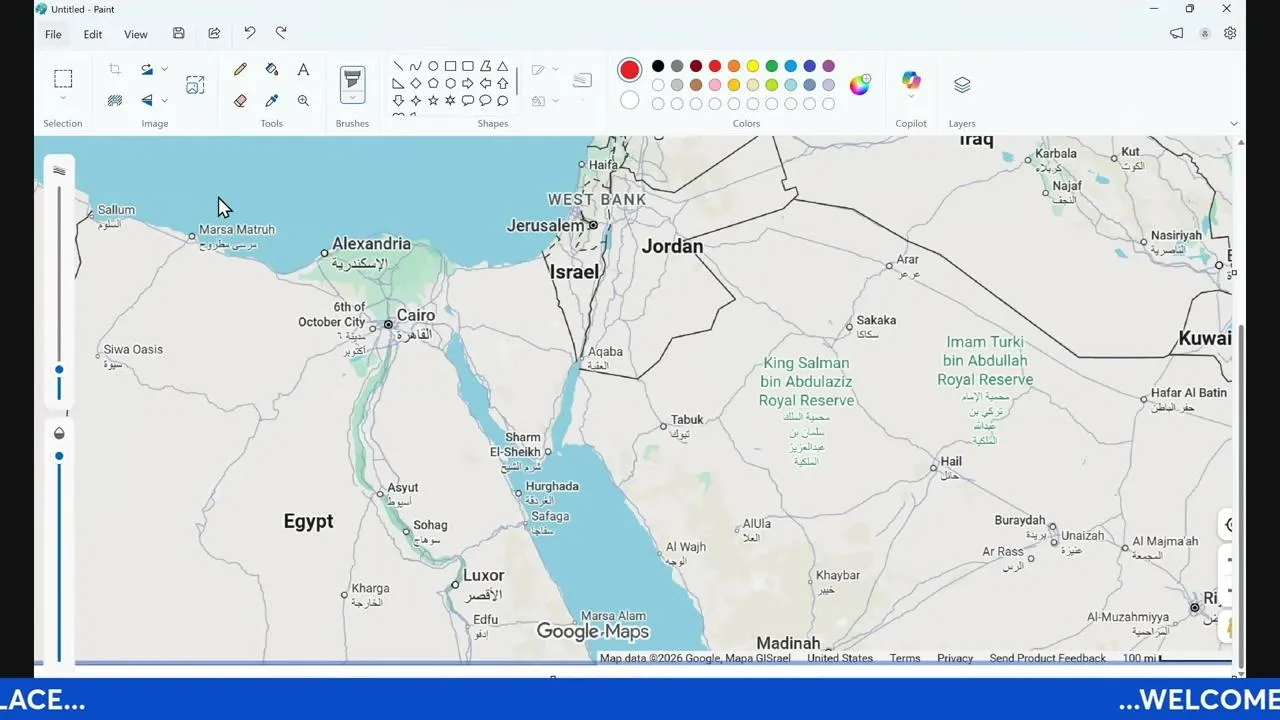Viewport: 1280px width, 720px height.
Task: Select the Eraser tool
Action: pyautogui.click(x=240, y=101)
